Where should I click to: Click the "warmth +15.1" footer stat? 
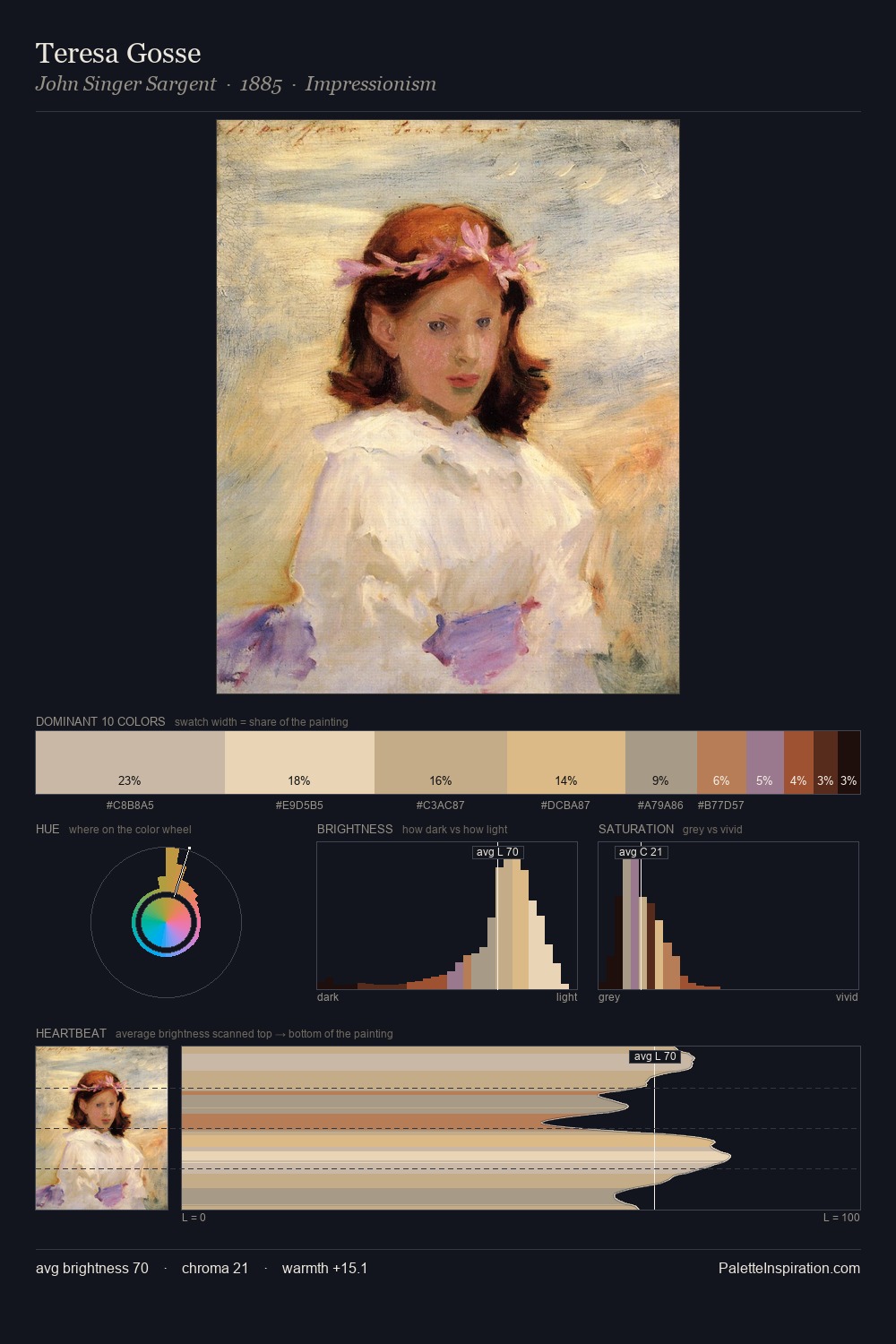[x=325, y=1269]
